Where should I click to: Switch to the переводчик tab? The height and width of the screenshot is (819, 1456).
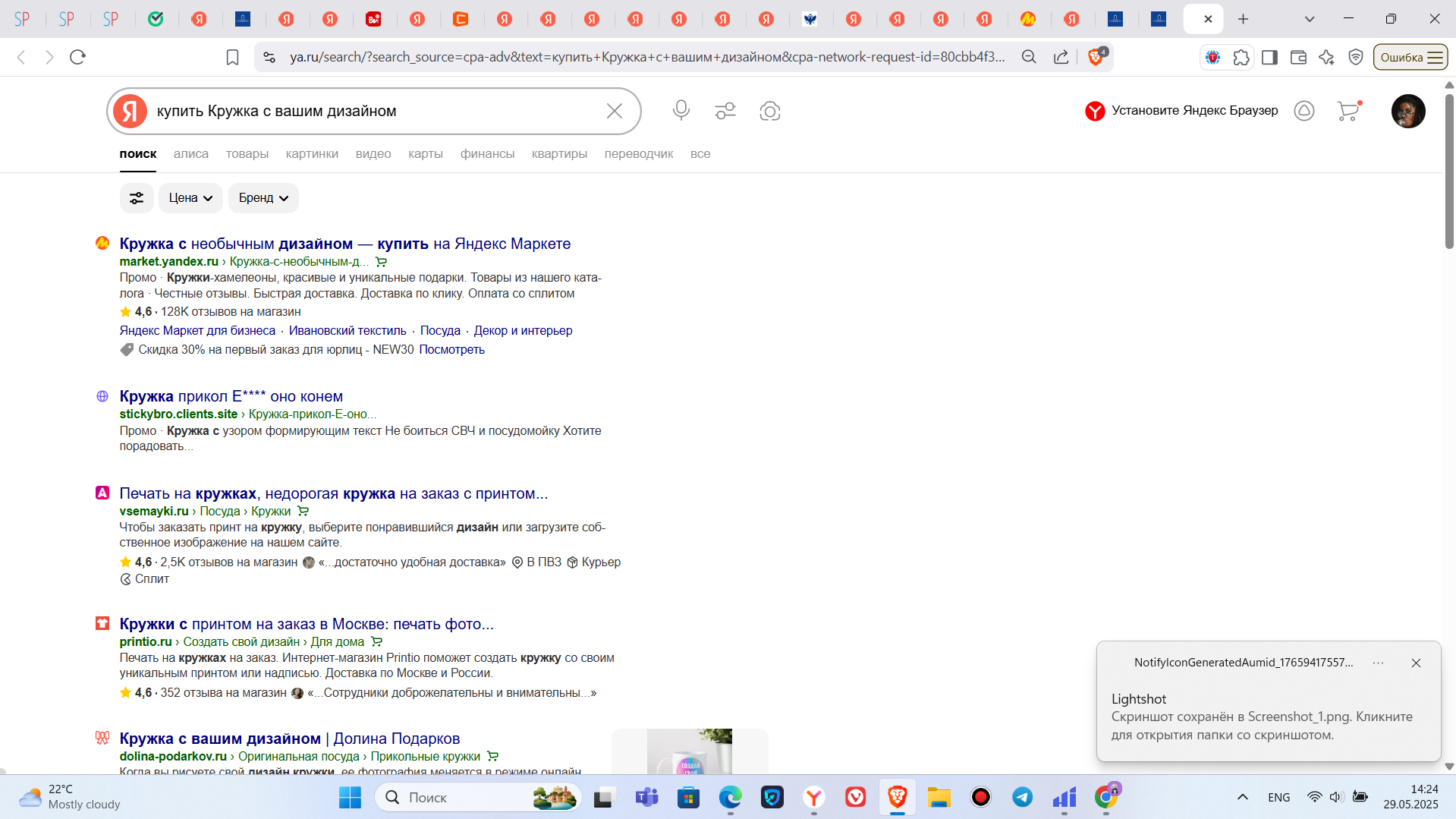coord(639,153)
